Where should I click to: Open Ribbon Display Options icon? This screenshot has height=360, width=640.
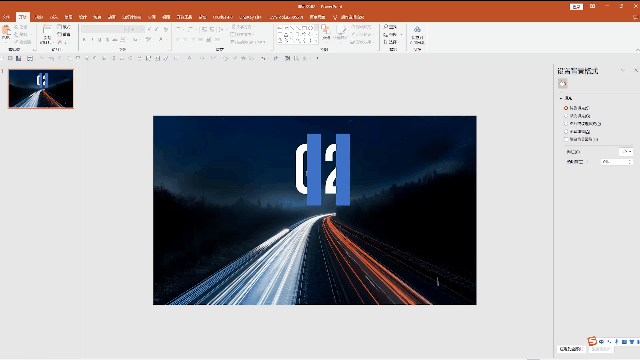(x=592, y=7)
